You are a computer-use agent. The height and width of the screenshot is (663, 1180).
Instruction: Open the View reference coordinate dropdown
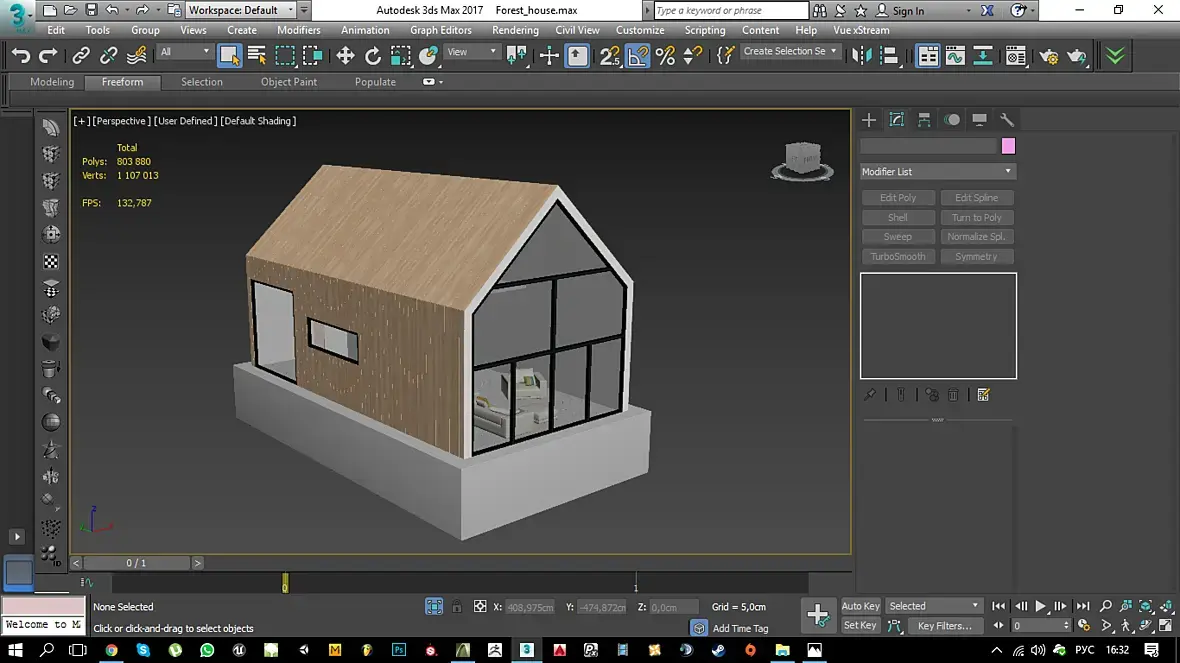(x=471, y=52)
